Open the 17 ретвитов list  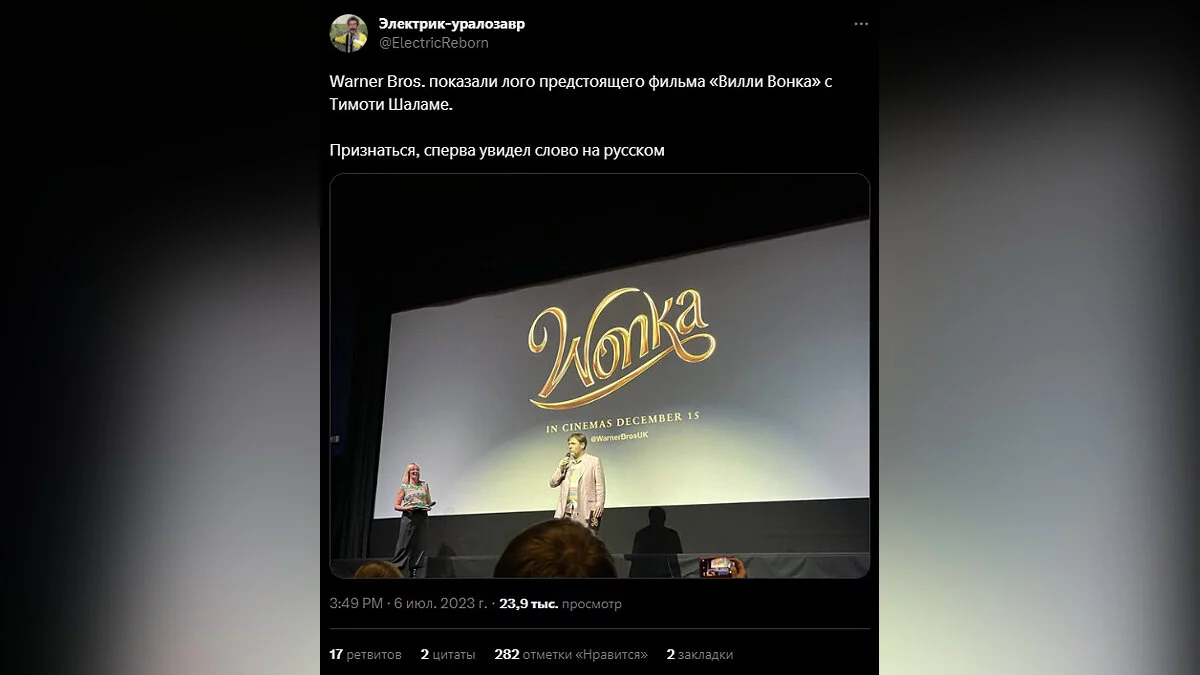coord(365,654)
